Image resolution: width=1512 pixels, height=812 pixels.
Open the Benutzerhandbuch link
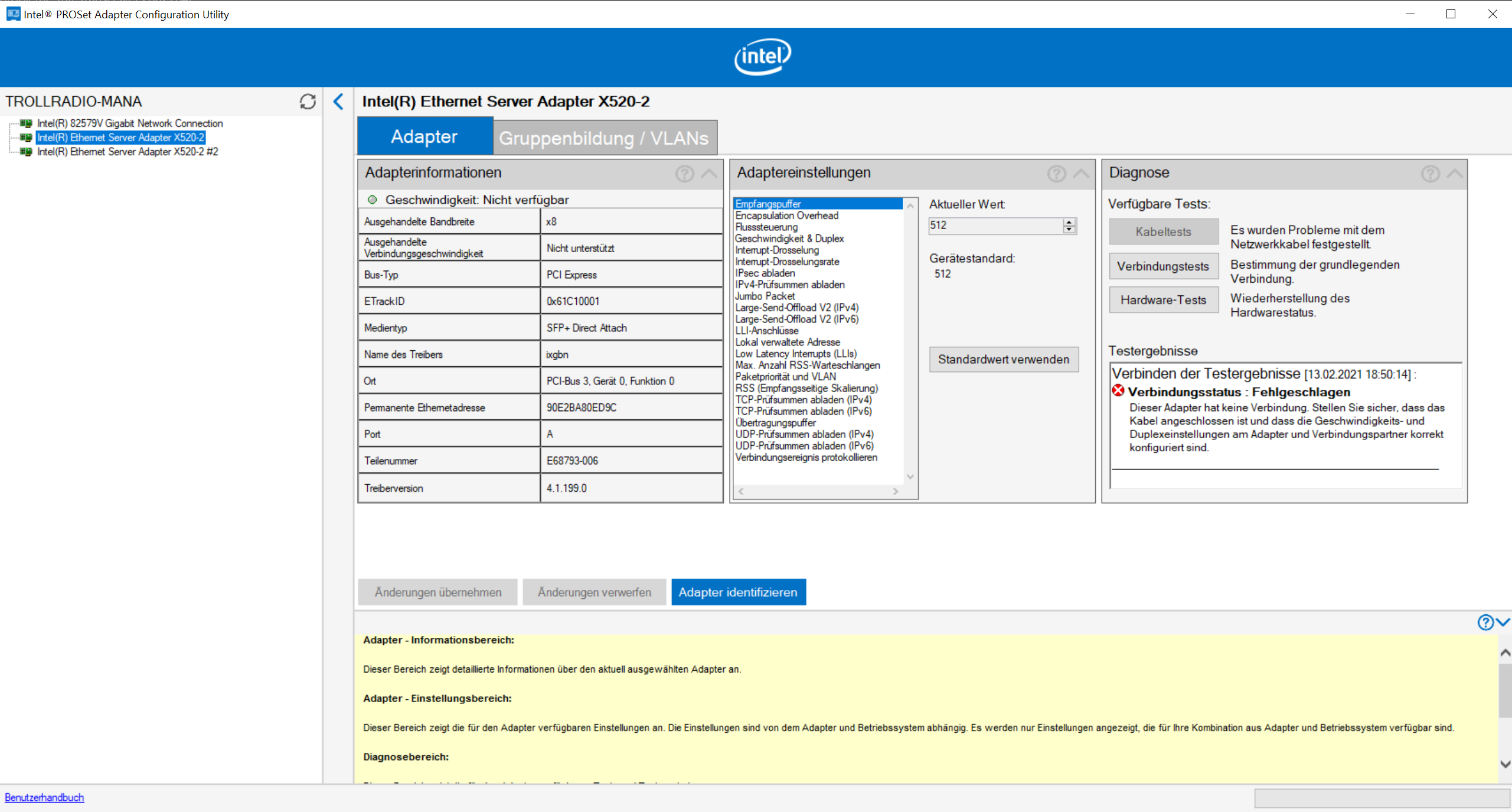pyautogui.click(x=44, y=797)
